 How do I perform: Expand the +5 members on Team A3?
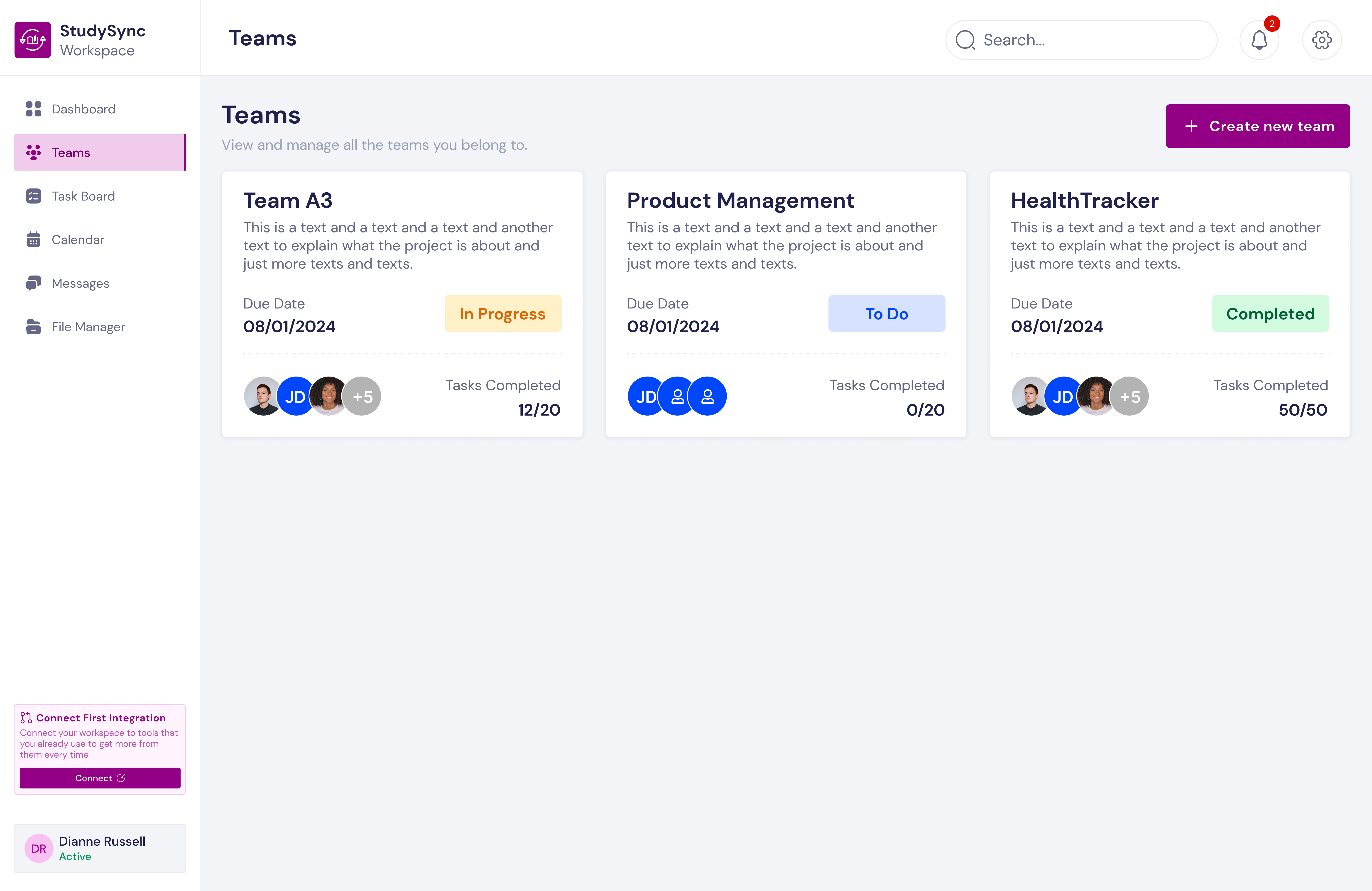[x=362, y=396]
